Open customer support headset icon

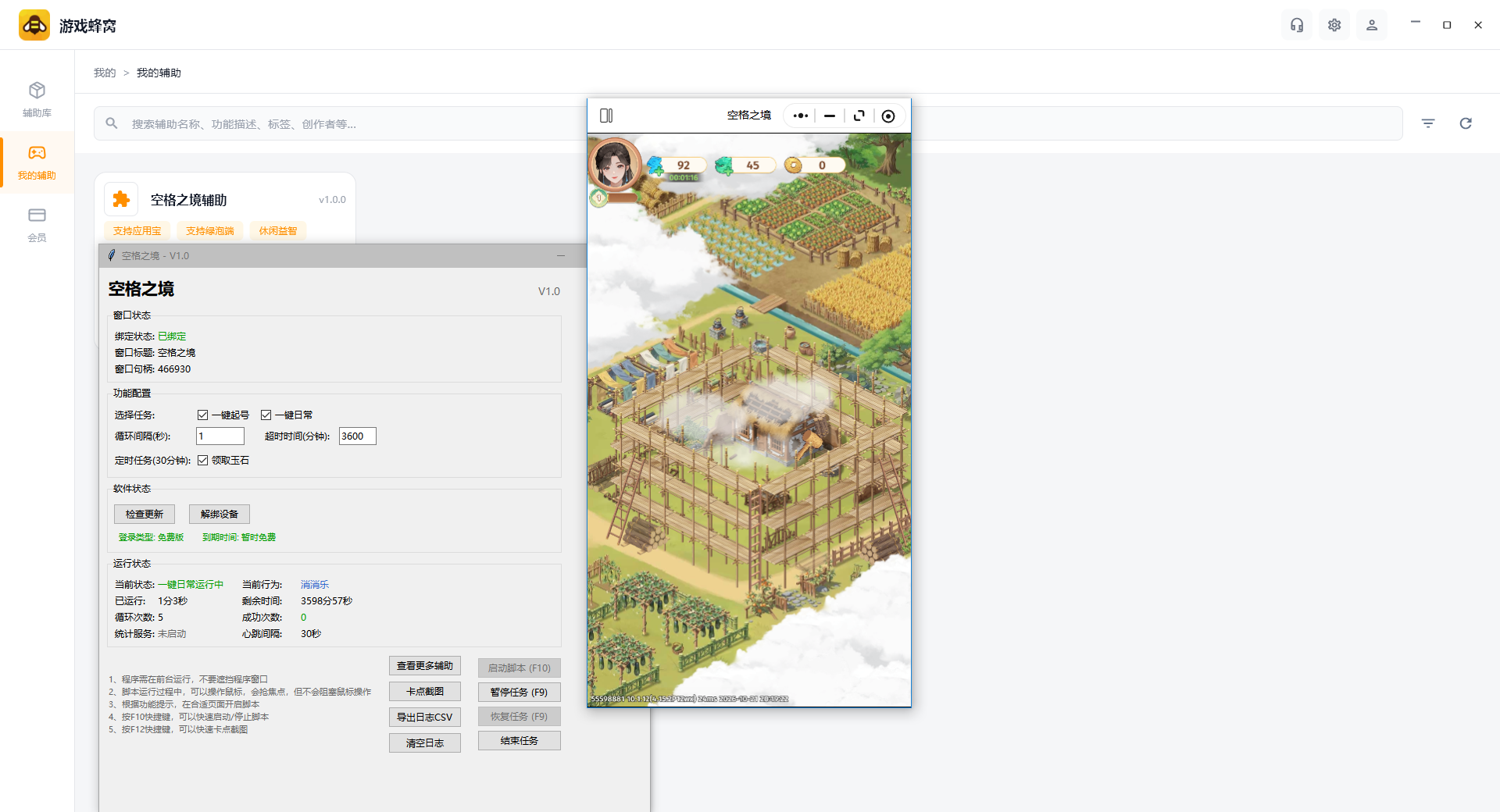(x=1297, y=25)
